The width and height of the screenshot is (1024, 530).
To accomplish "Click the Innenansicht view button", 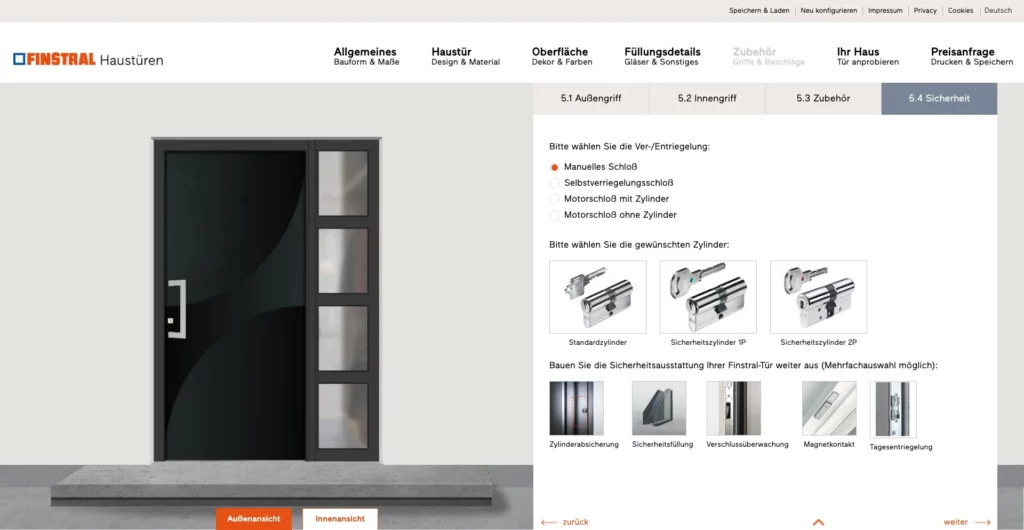I will (x=340, y=519).
